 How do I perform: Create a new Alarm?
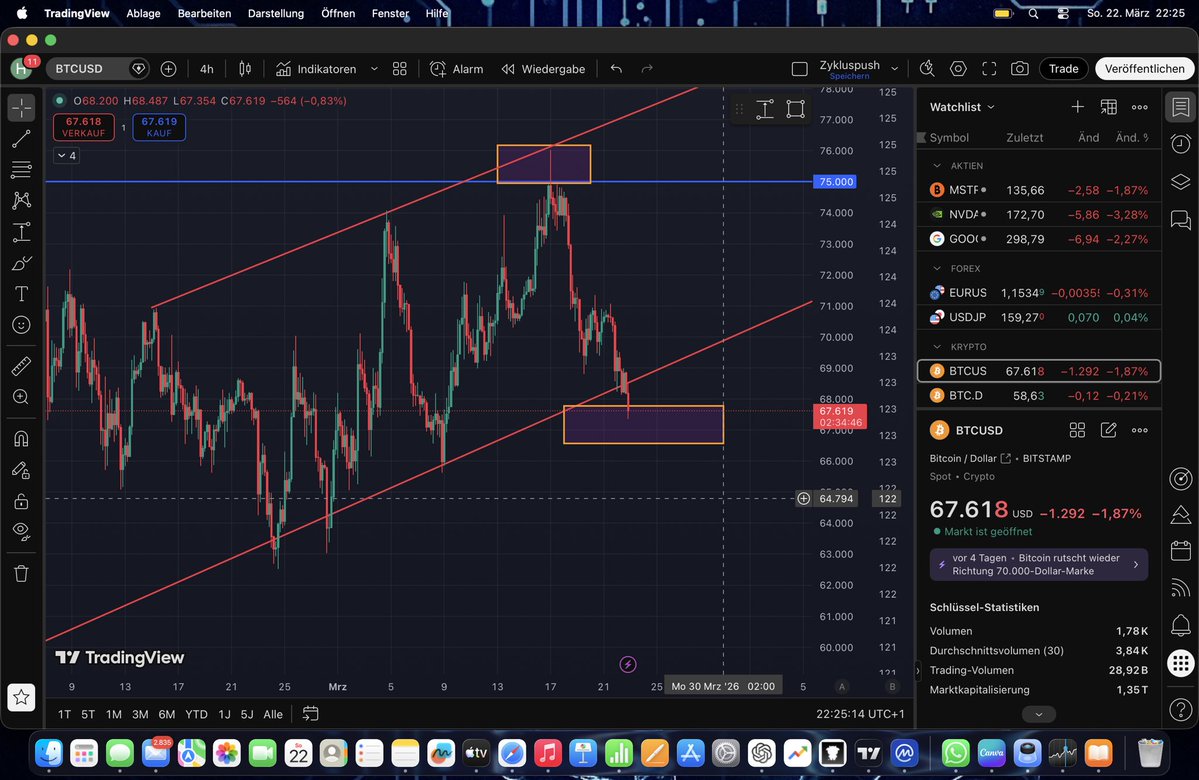(x=457, y=69)
